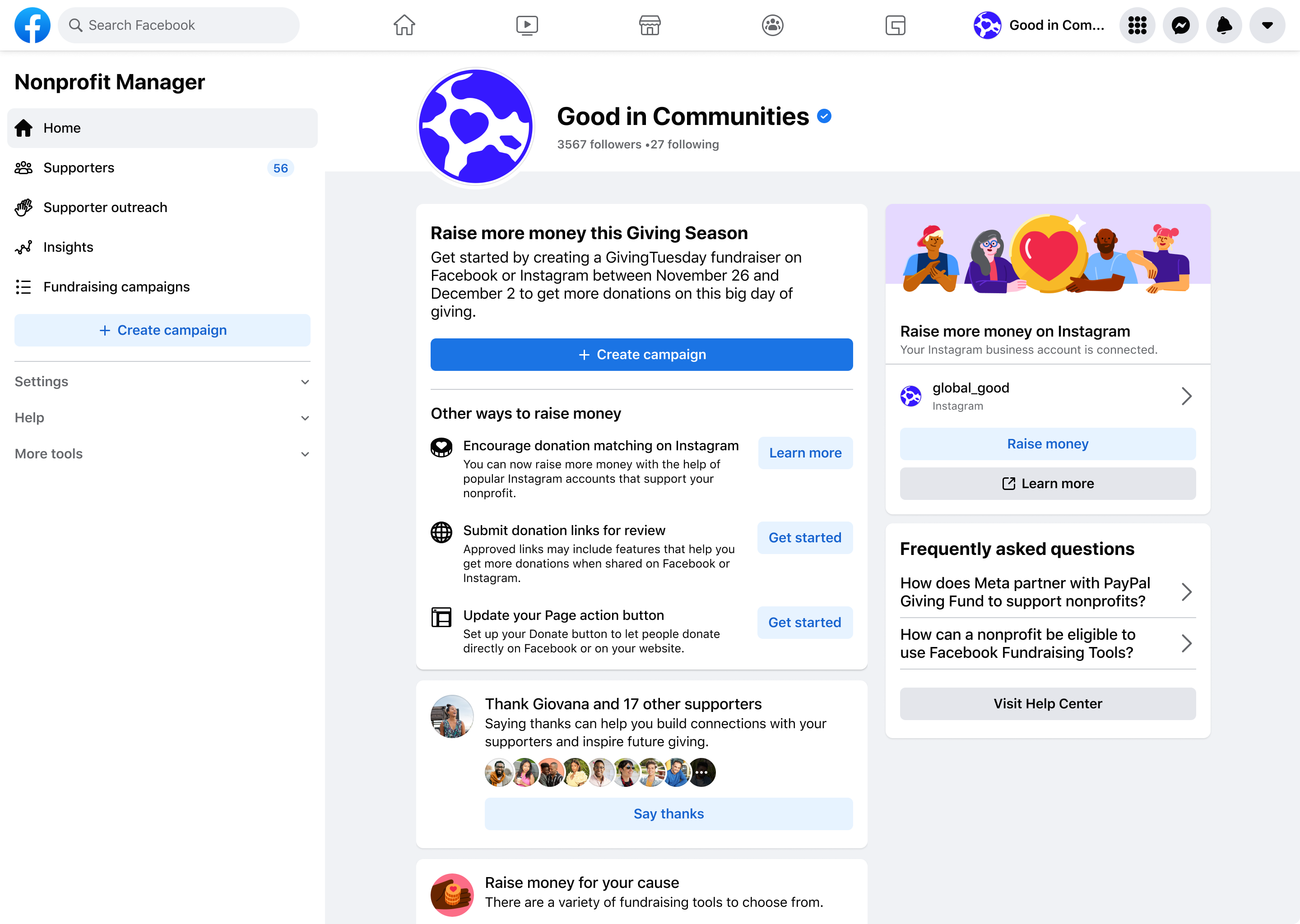
Task: Open the Watch video icon
Action: coord(527,25)
